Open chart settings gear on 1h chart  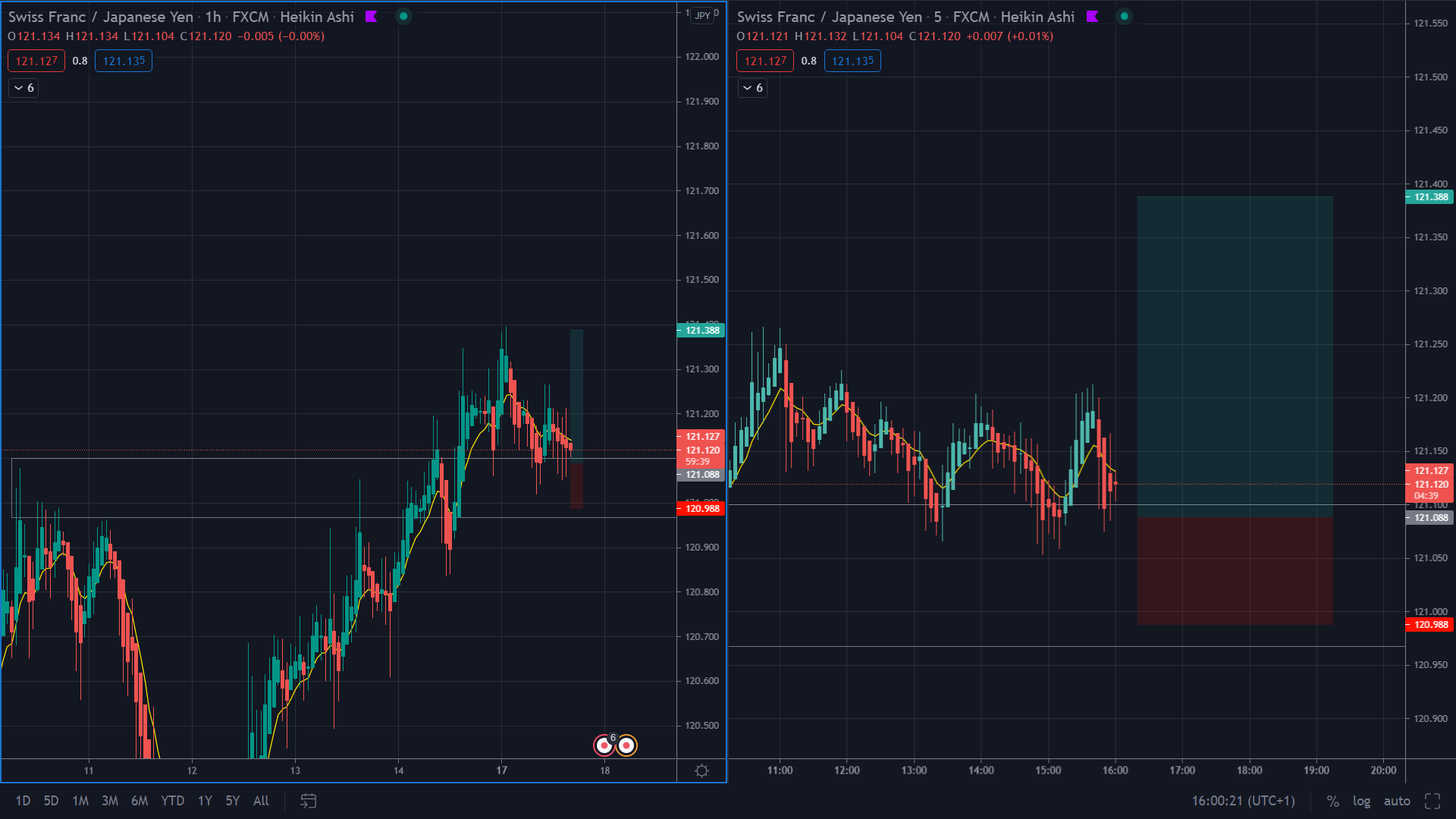point(701,770)
